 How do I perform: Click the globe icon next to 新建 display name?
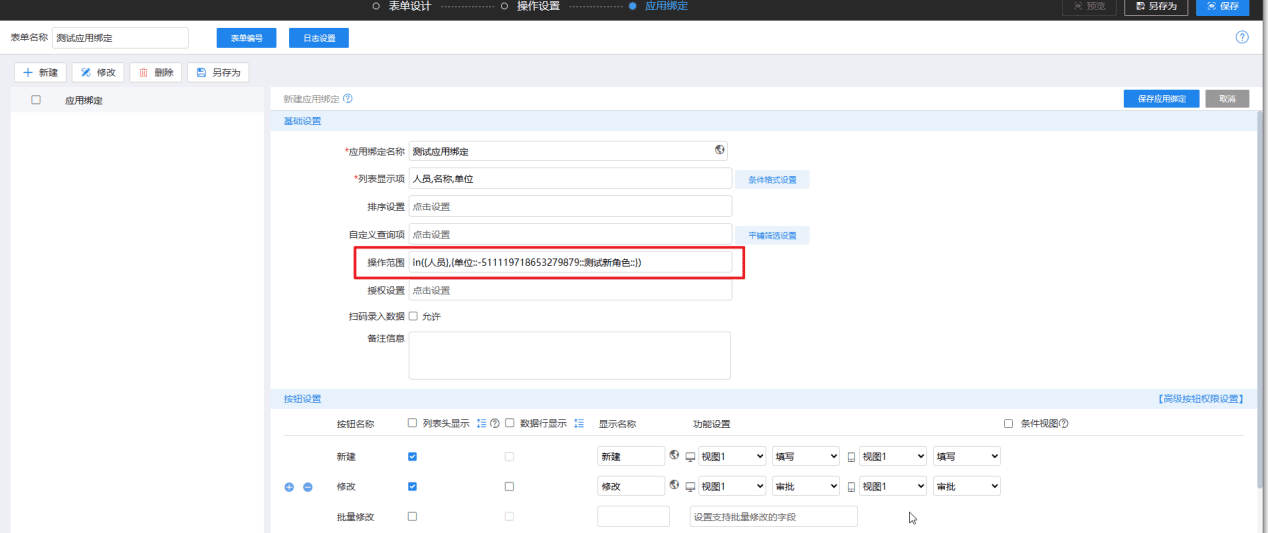pos(674,455)
